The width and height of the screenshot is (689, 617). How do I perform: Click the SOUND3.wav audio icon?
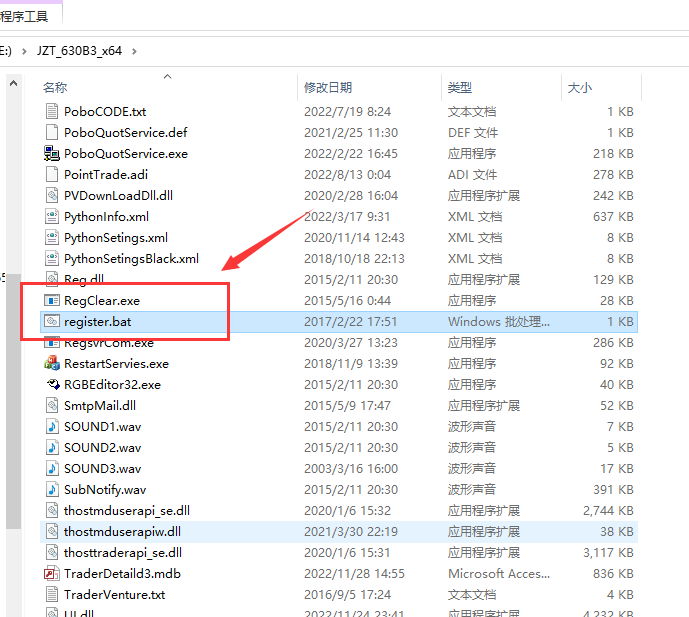tap(52, 468)
